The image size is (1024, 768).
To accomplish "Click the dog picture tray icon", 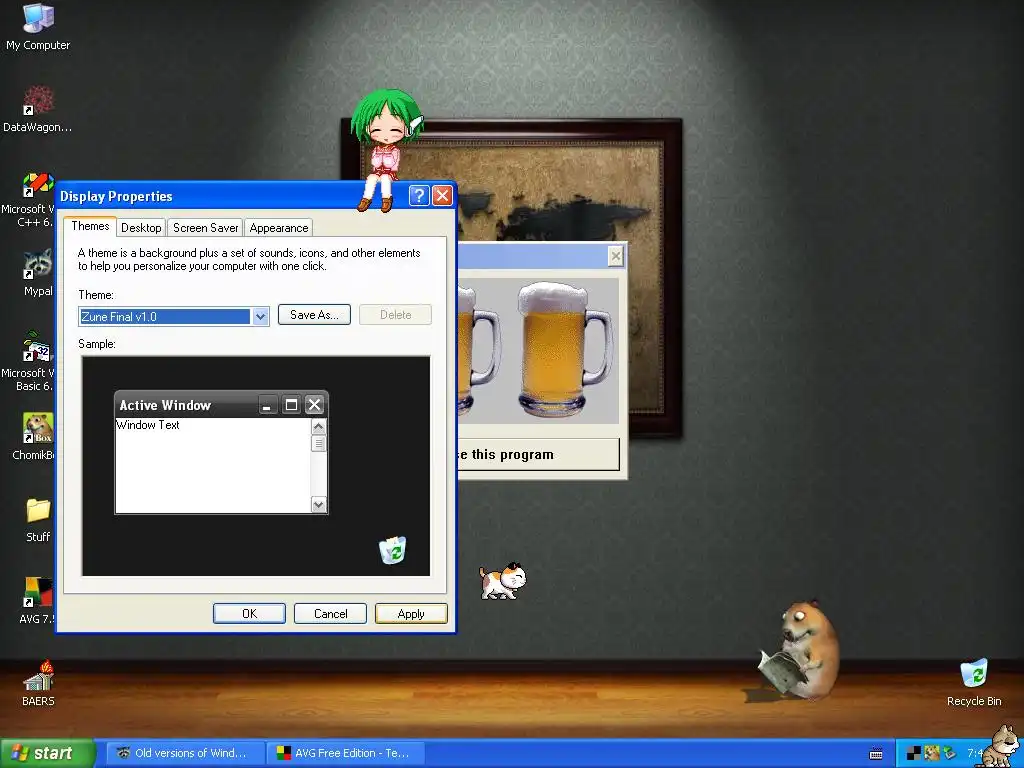I will [932, 754].
